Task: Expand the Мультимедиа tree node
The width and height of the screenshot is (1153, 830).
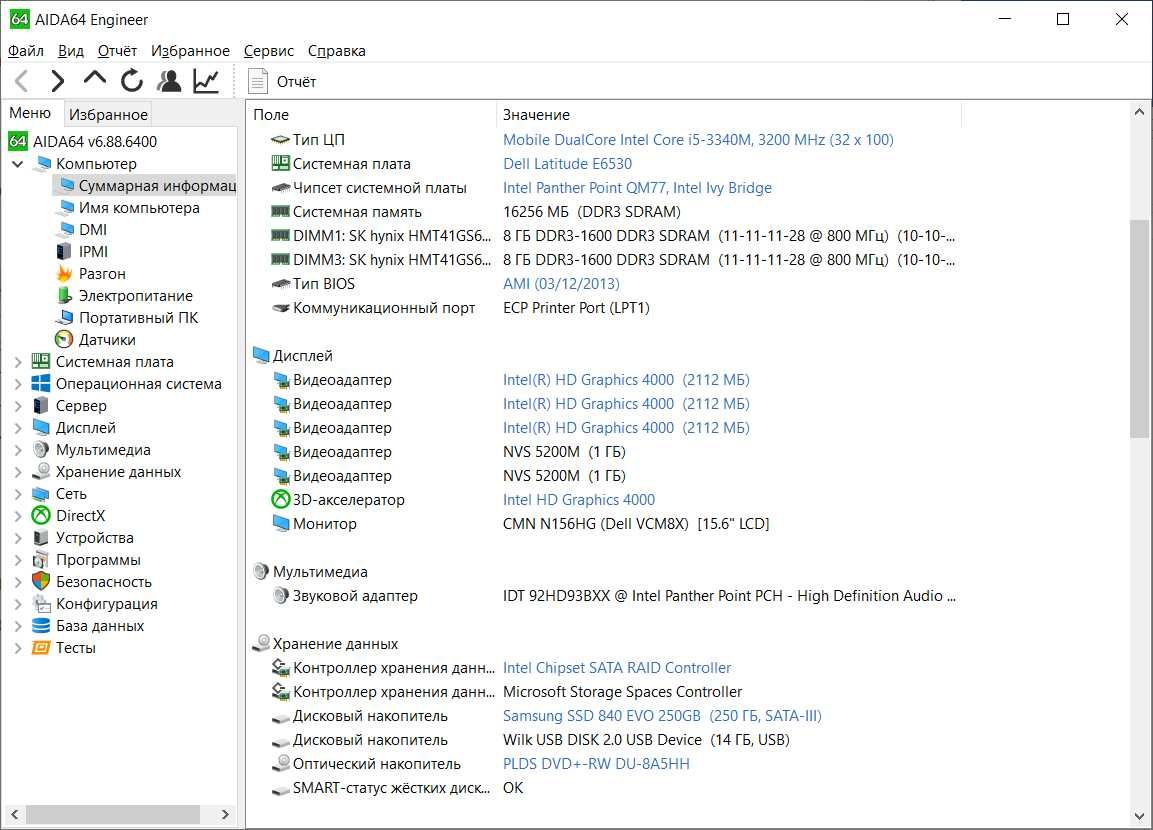Action: (x=18, y=450)
